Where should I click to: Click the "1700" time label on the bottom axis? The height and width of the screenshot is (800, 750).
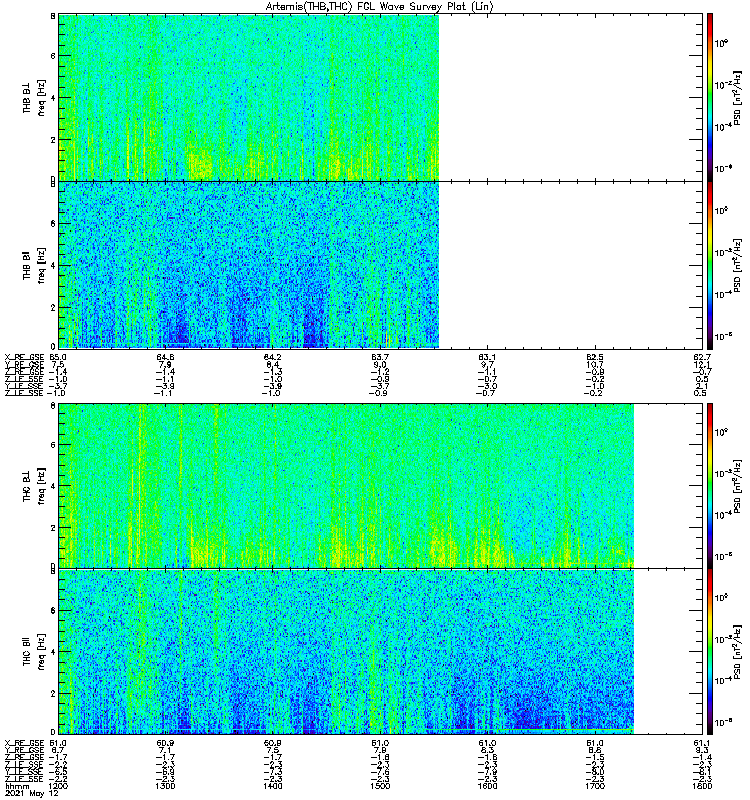click(x=595, y=786)
